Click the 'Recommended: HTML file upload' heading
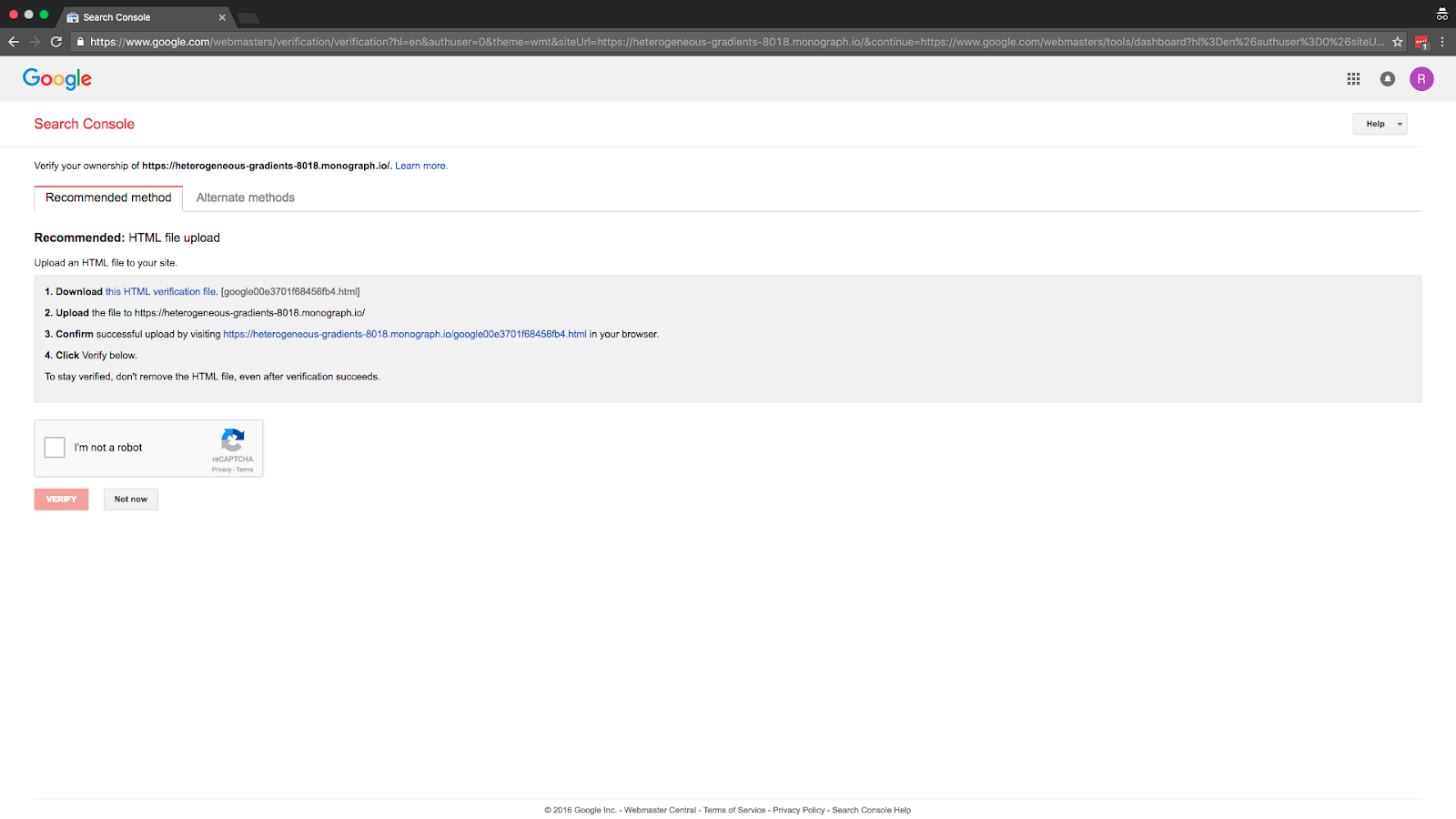 pyautogui.click(x=127, y=238)
